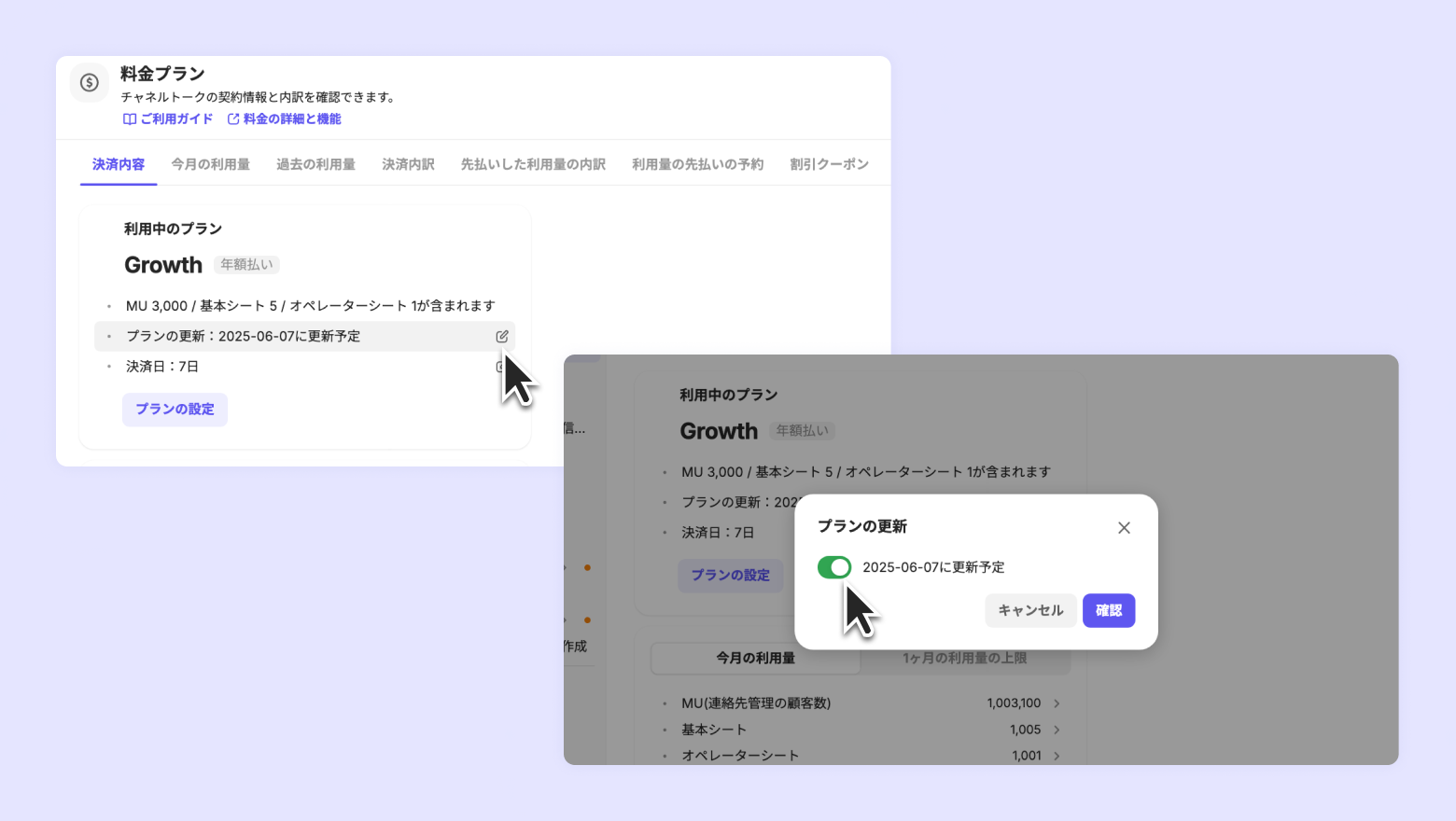This screenshot has height=821, width=1456.
Task: Click the Growth plan name in top panel
Action: coord(163,265)
